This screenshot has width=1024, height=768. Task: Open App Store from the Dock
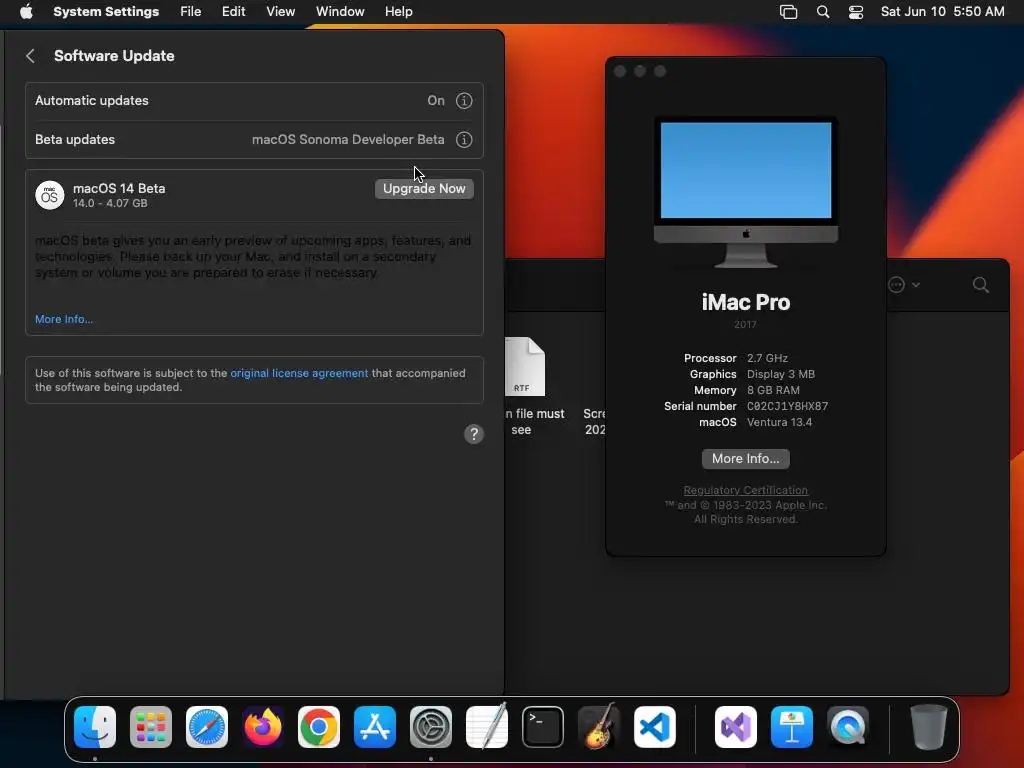point(375,727)
